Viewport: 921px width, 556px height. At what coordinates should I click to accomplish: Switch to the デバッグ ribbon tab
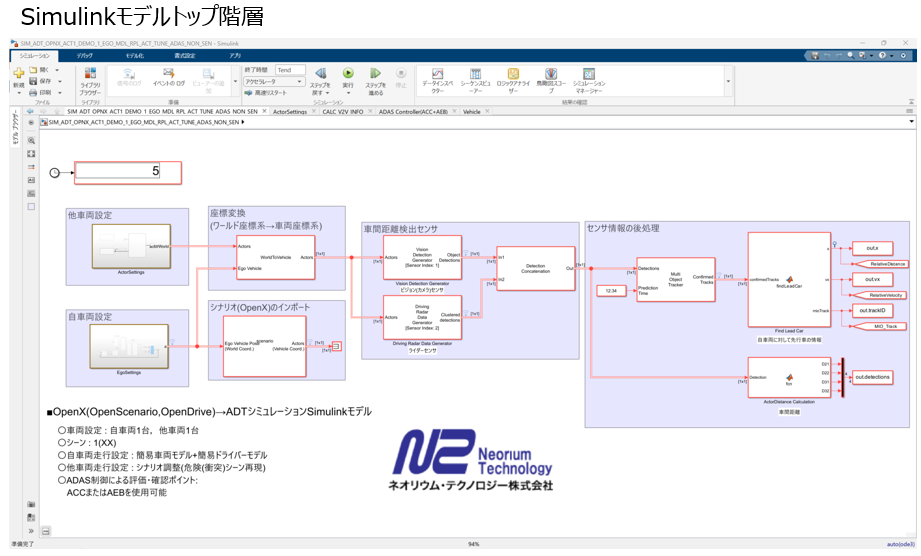coord(85,56)
